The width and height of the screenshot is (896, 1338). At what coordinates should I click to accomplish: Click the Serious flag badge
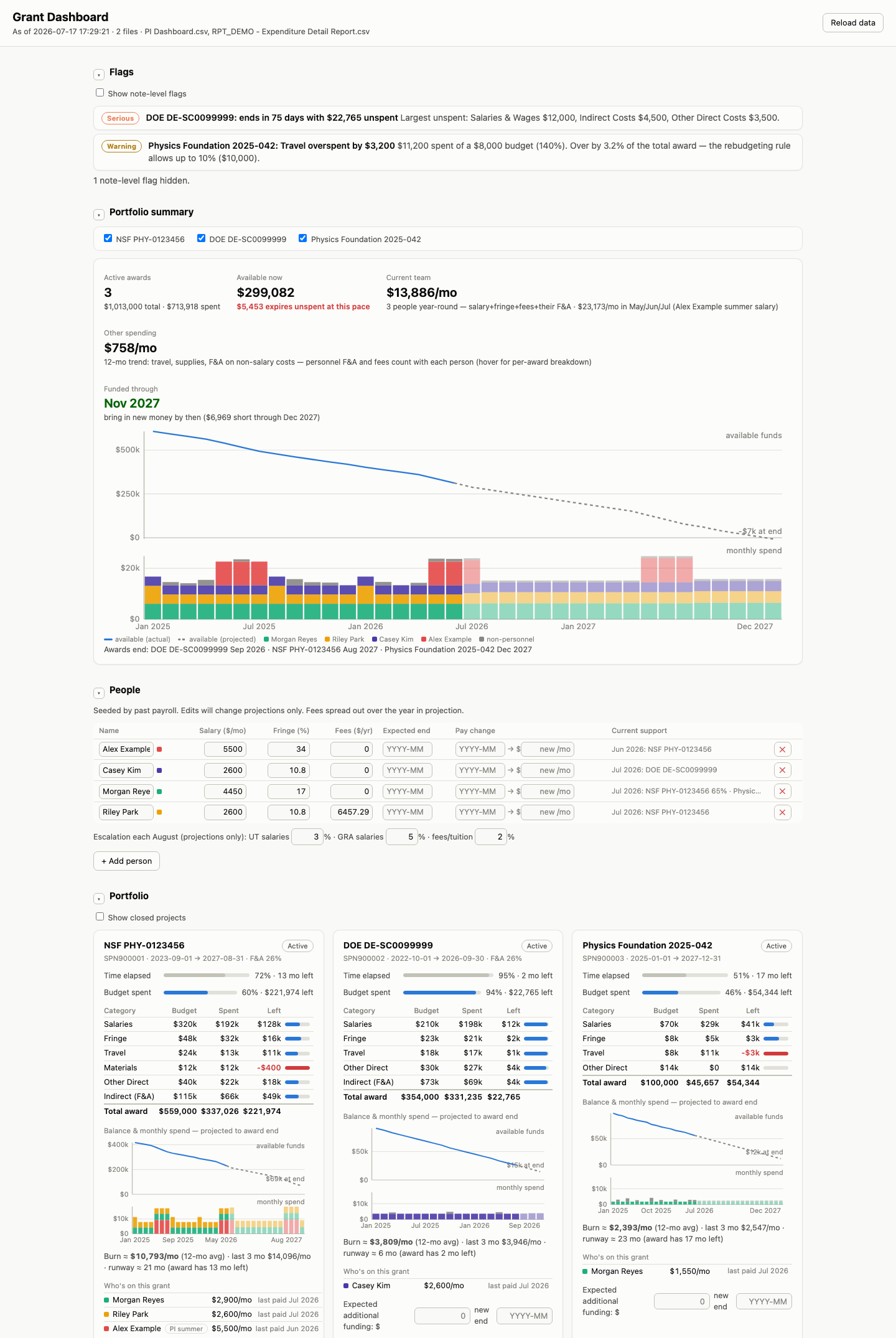120,118
